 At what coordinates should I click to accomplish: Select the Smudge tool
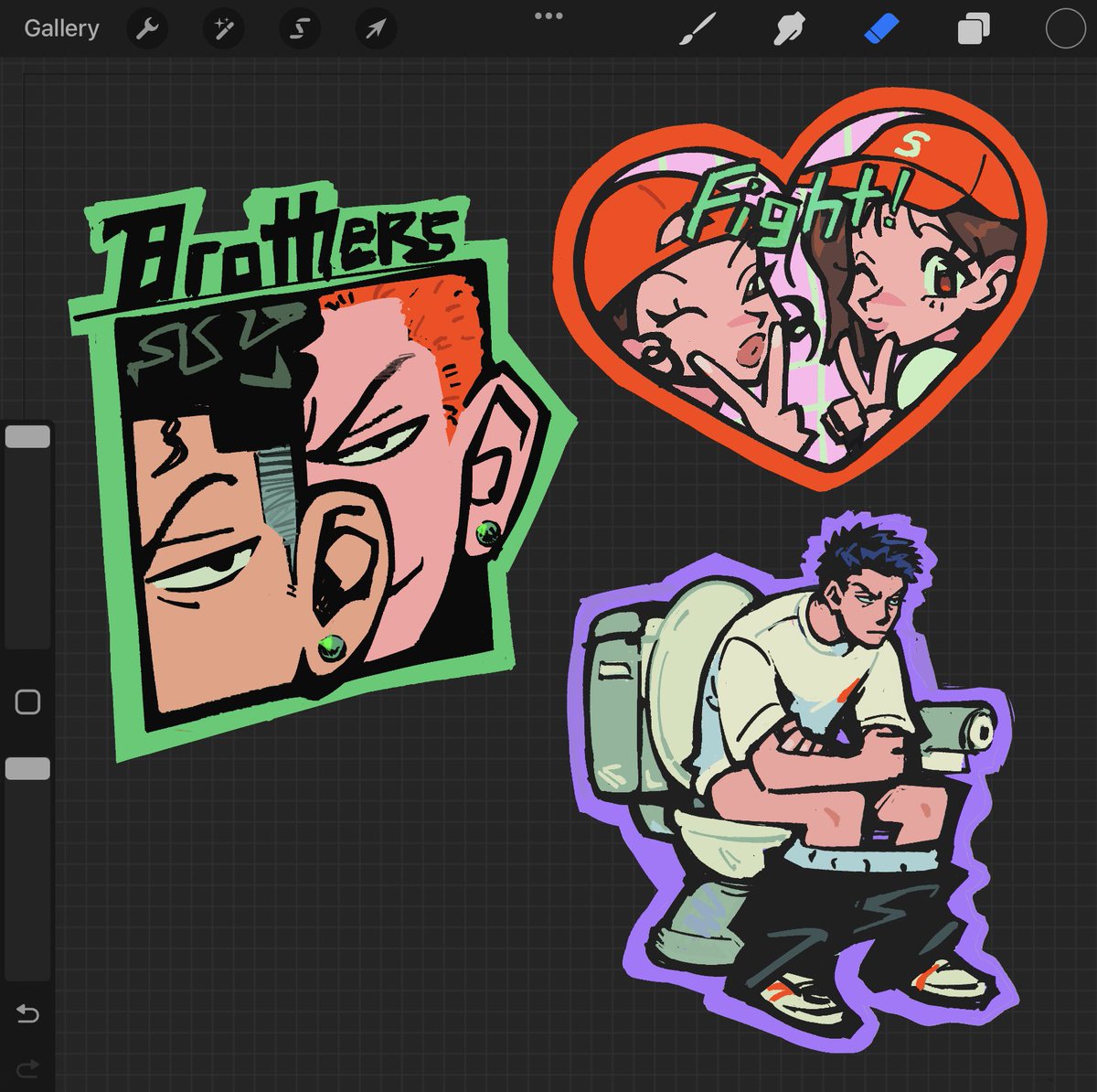pyautogui.click(x=788, y=27)
